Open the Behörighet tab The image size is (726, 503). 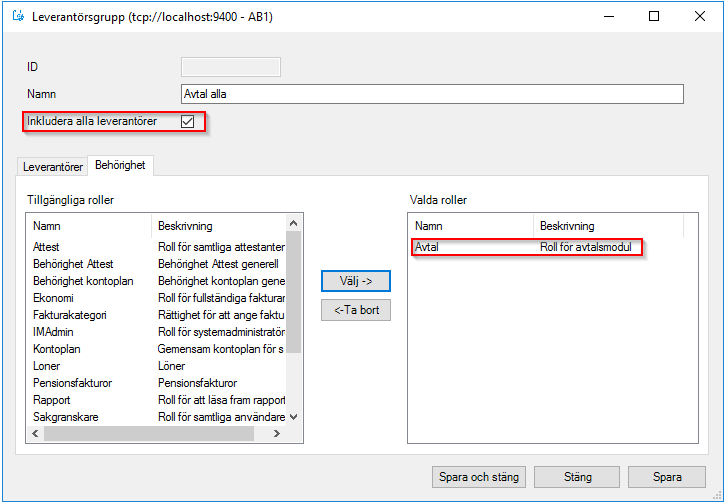tap(120, 165)
